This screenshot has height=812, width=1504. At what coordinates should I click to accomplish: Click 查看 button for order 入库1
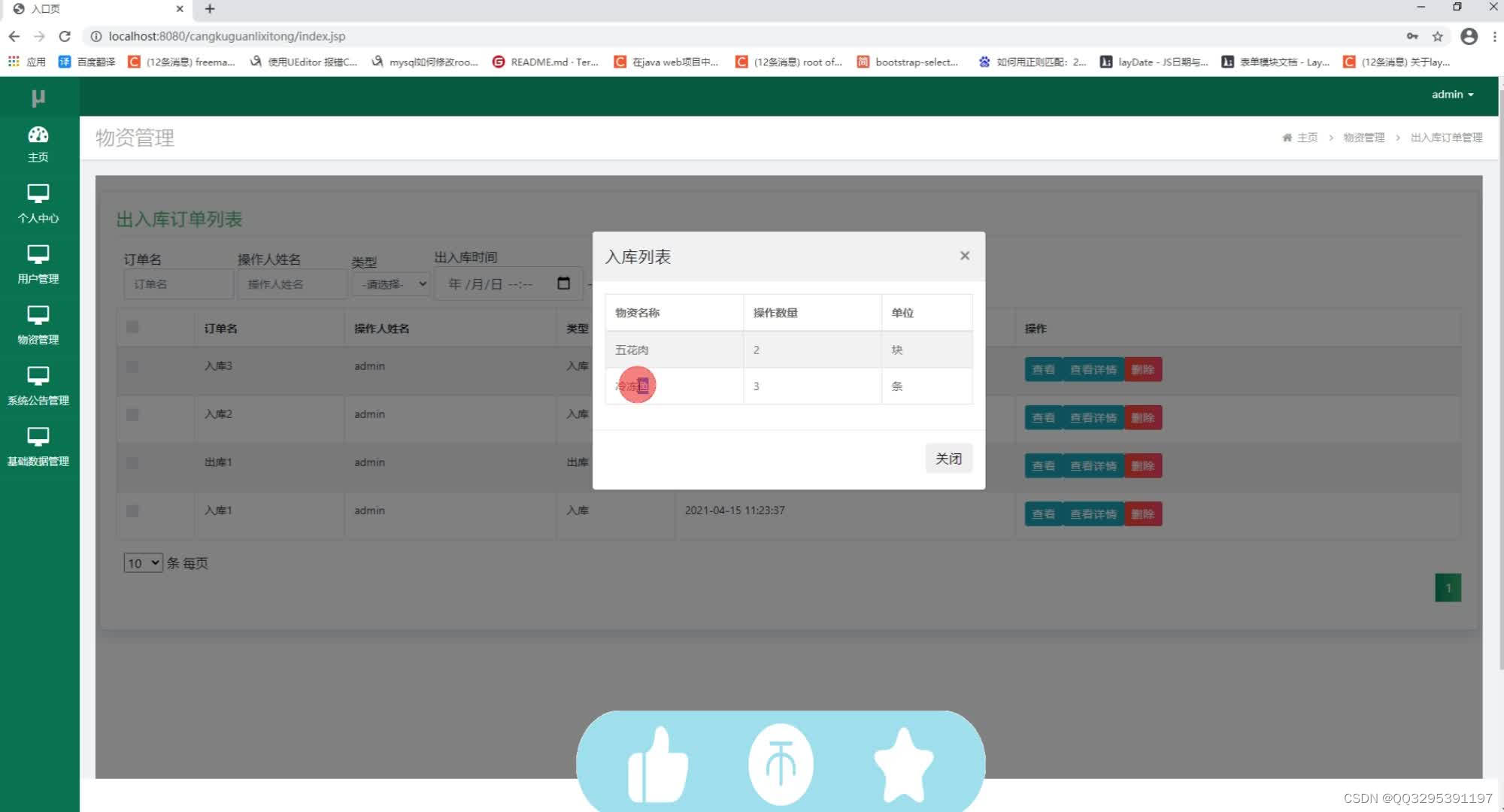point(1043,514)
